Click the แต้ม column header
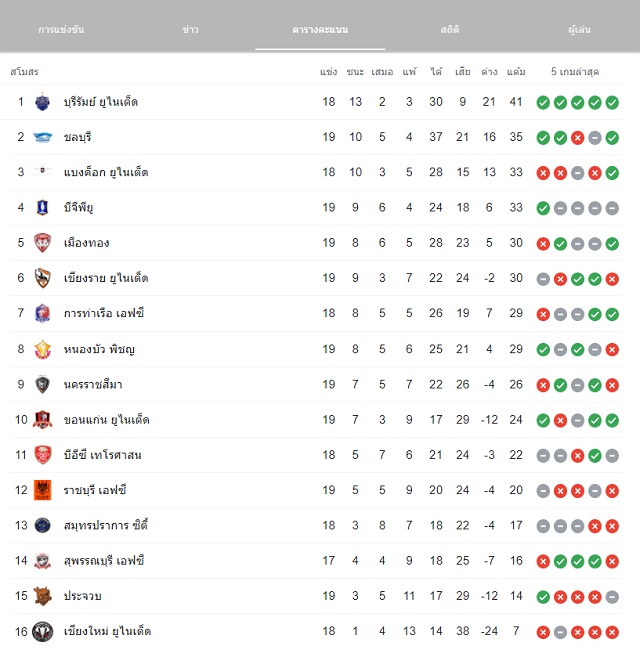Image resolution: width=640 pixels, height=657 pixels. 516,72
